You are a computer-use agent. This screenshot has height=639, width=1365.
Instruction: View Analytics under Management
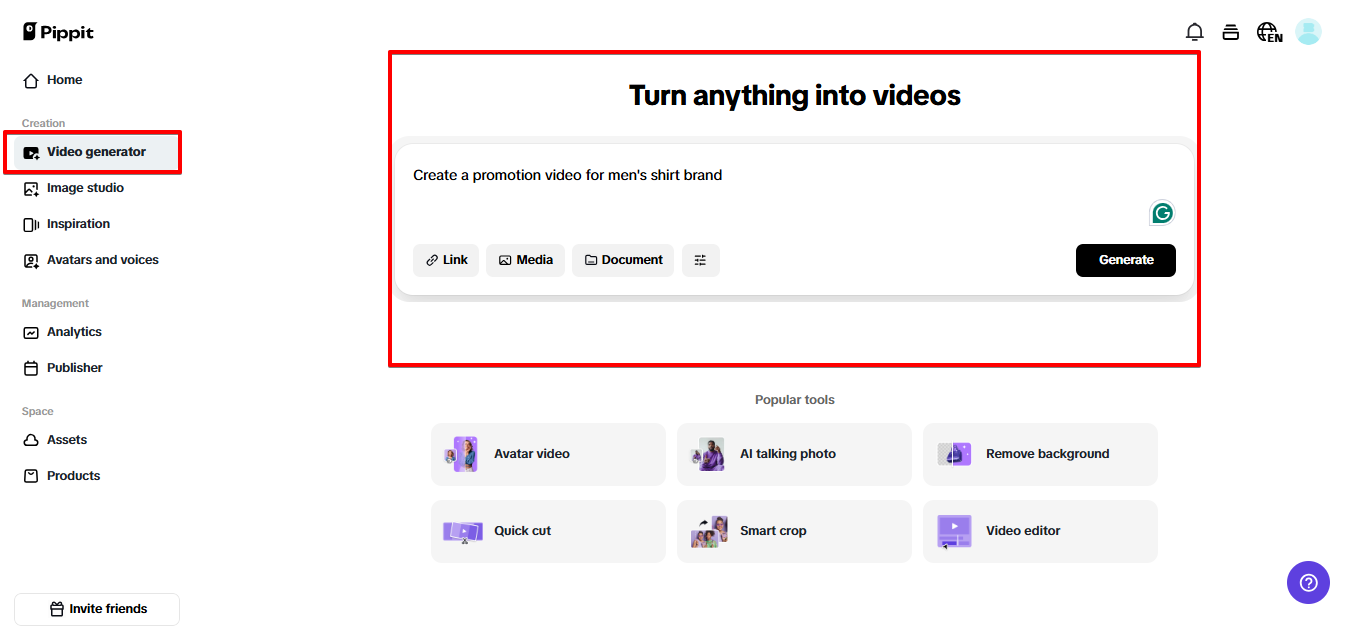(74, 332)
